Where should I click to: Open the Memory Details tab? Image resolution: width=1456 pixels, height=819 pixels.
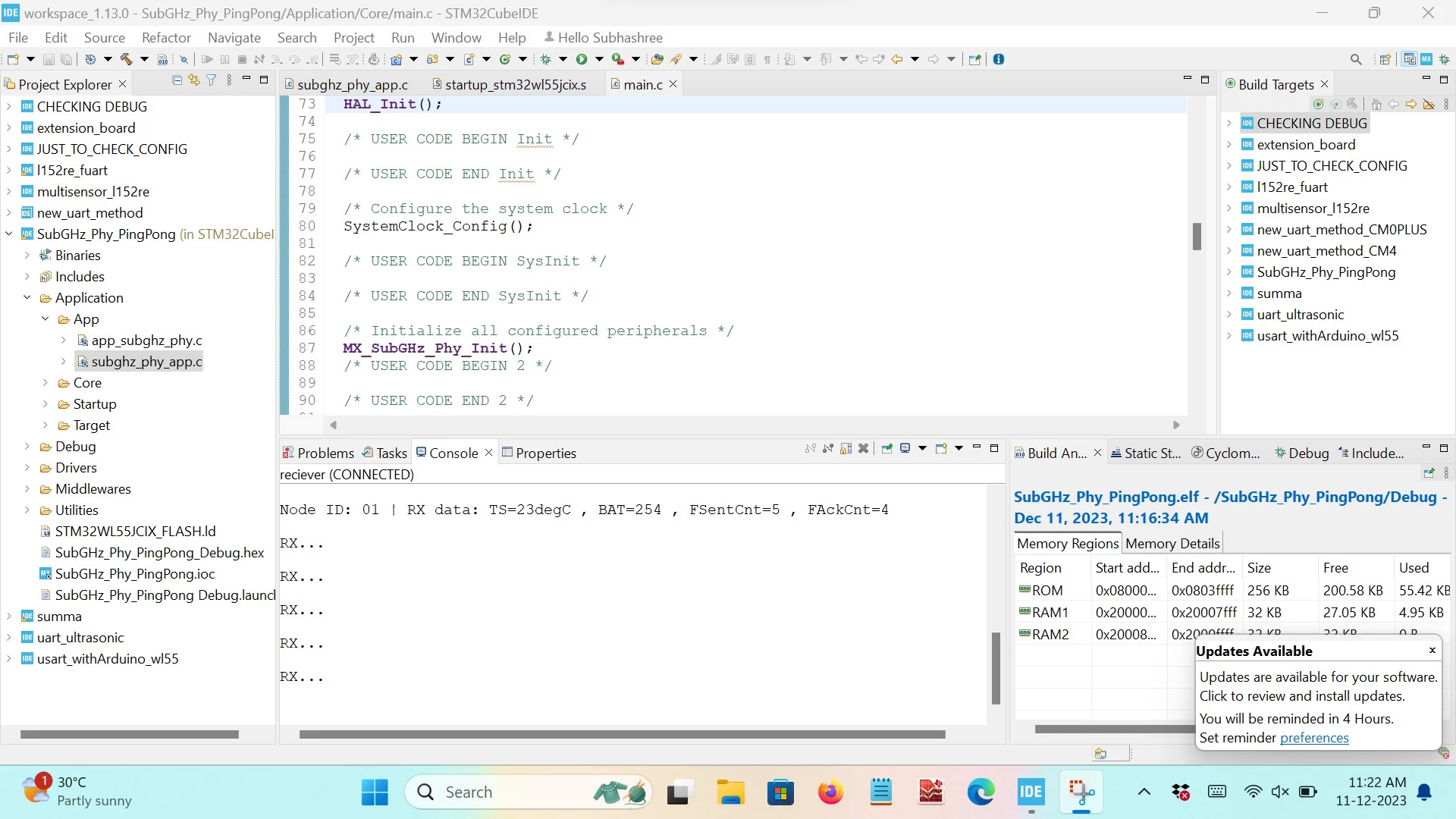point(1172,543)
